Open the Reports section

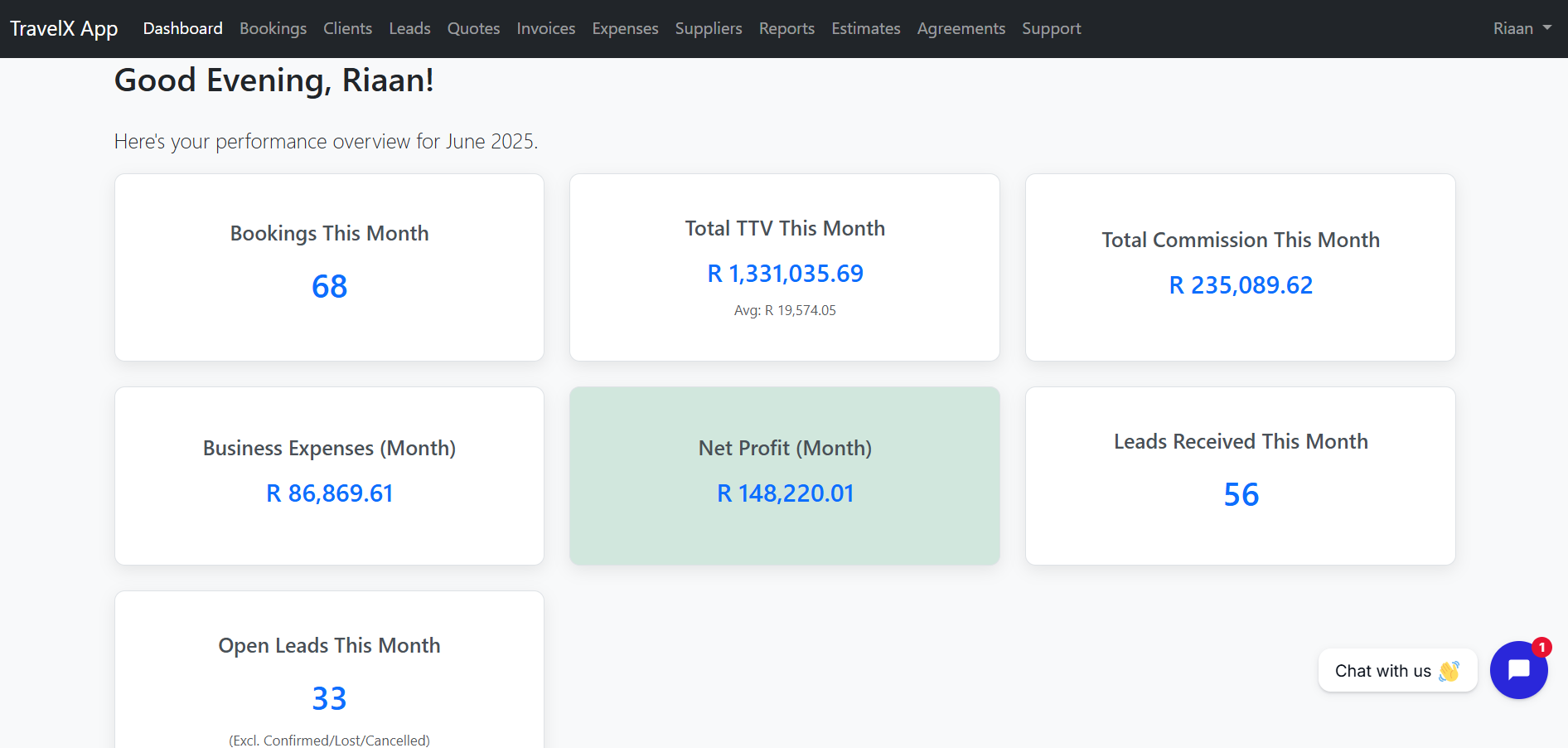pyautogui.click(x=786, y=28)
